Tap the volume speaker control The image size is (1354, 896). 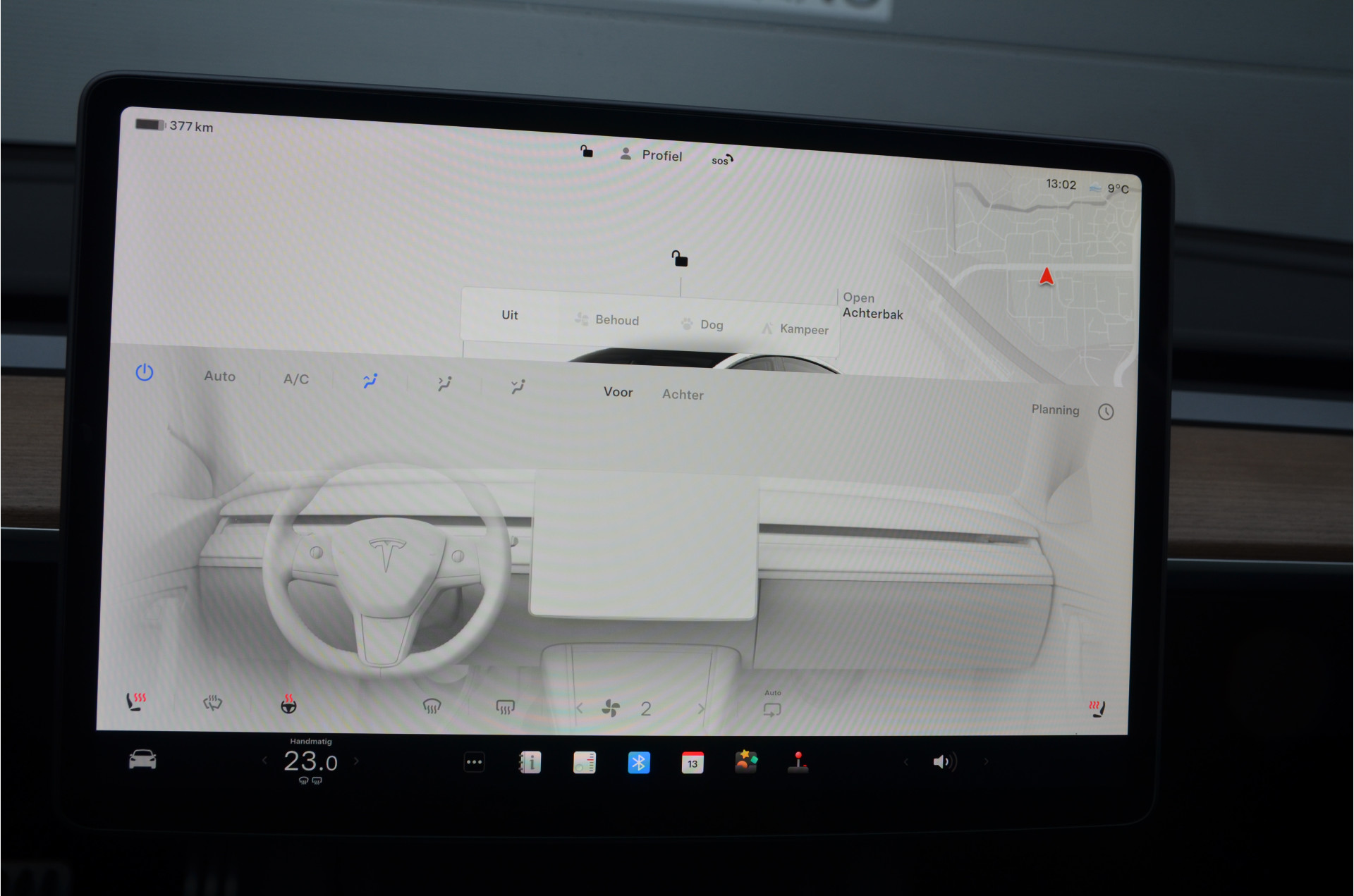pyautogui.click(x=944, y=762)
